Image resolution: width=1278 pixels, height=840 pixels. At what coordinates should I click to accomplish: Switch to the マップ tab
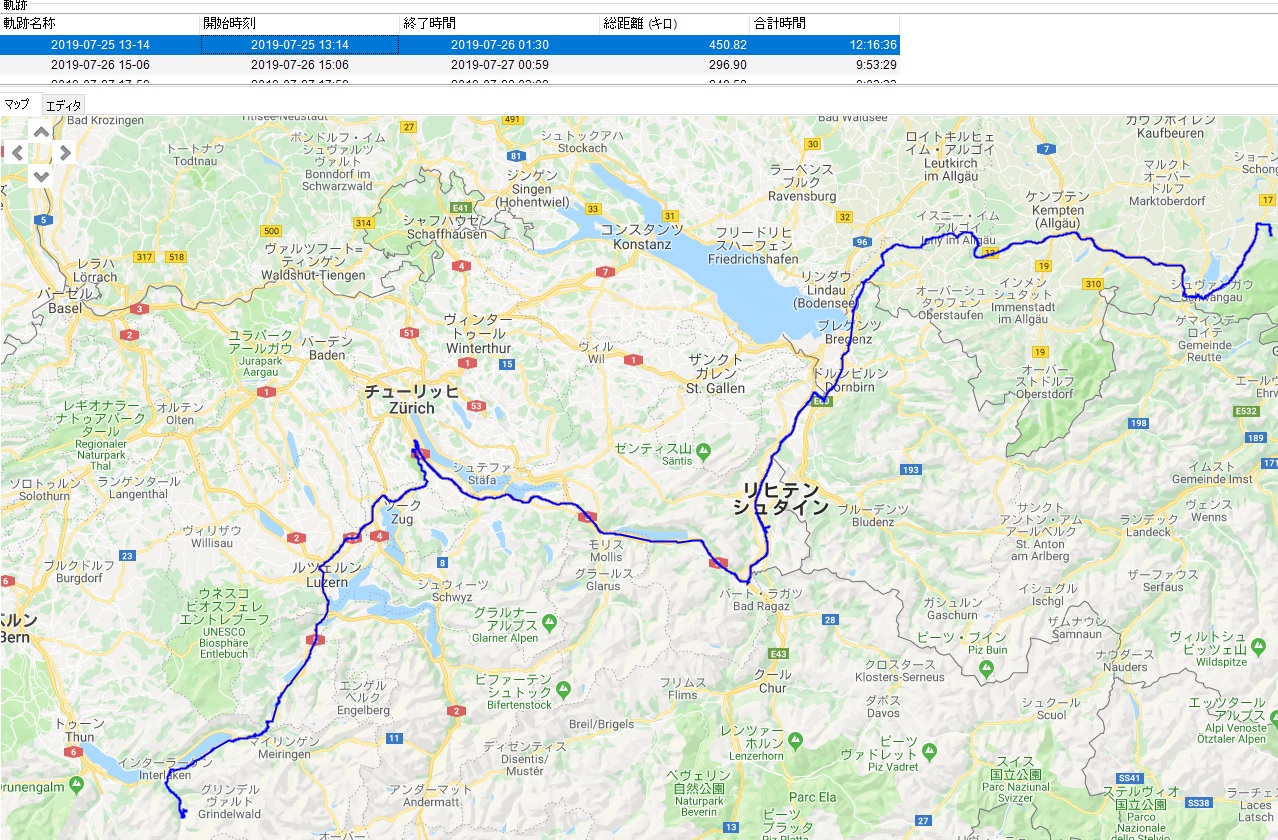tap(18, 104)
